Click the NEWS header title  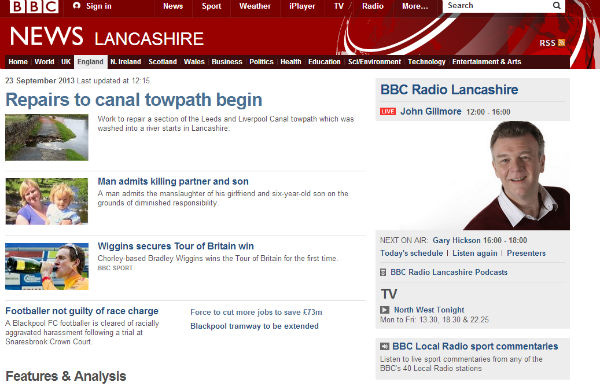pos(46,36)
